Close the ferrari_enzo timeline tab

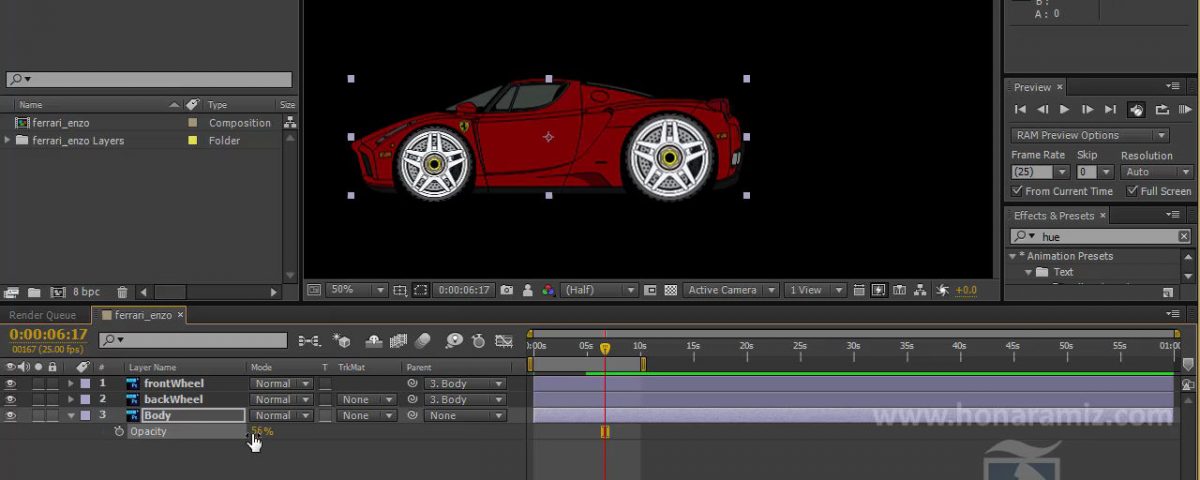pyautogui.click(x=181, y=315)
